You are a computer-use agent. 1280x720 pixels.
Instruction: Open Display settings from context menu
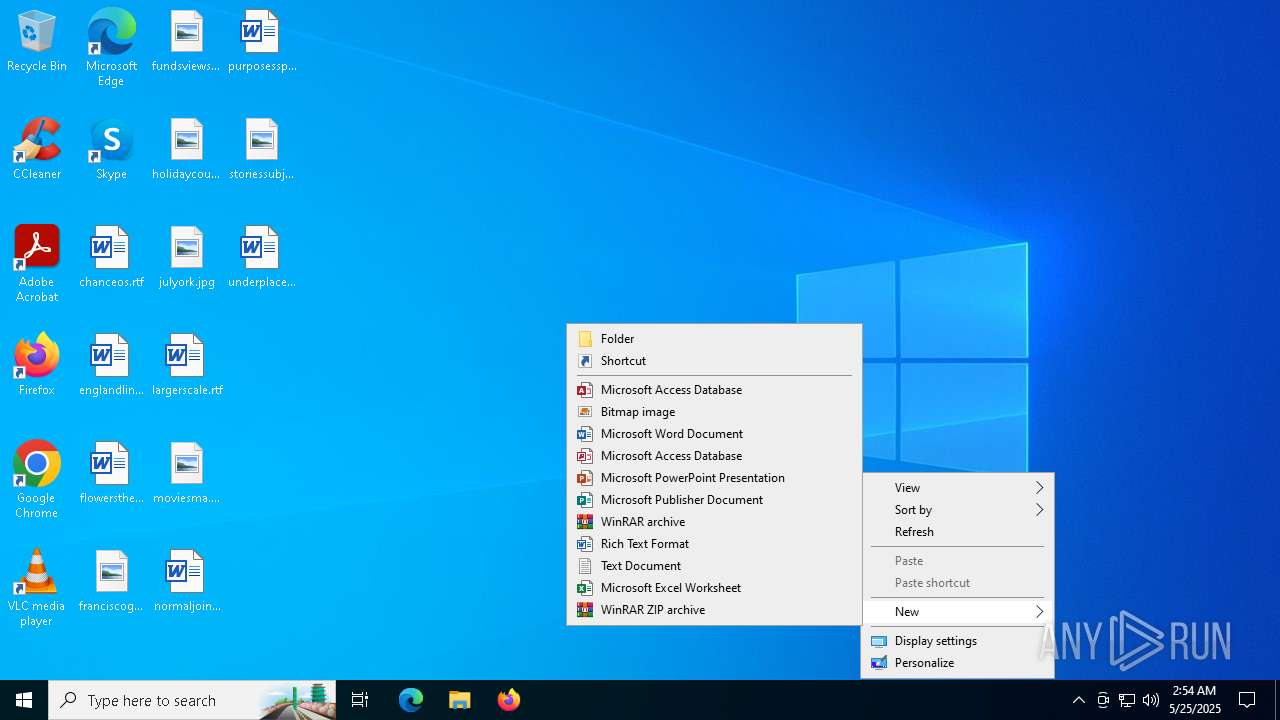pyautogui.click(x=957, y=641)
